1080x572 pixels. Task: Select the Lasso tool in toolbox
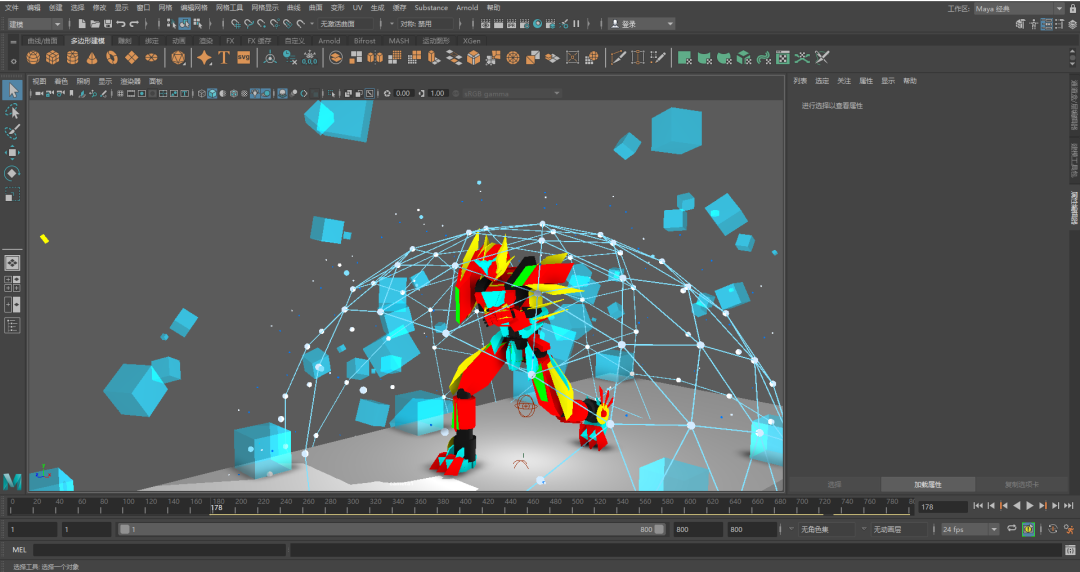tap(12, 111)
